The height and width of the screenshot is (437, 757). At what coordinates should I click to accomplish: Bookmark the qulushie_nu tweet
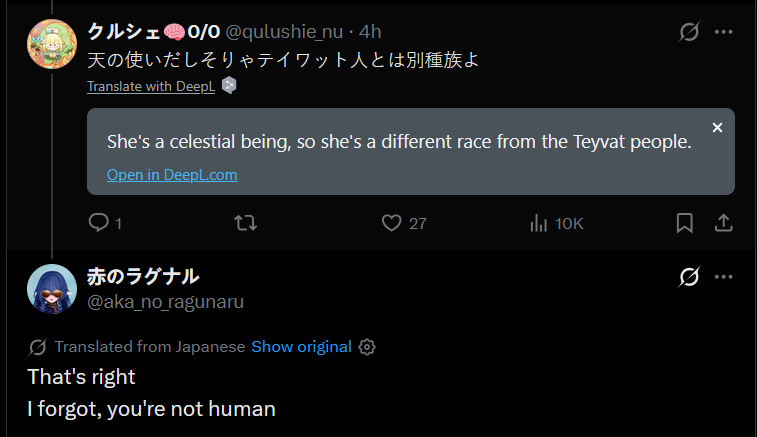(685, 222)
